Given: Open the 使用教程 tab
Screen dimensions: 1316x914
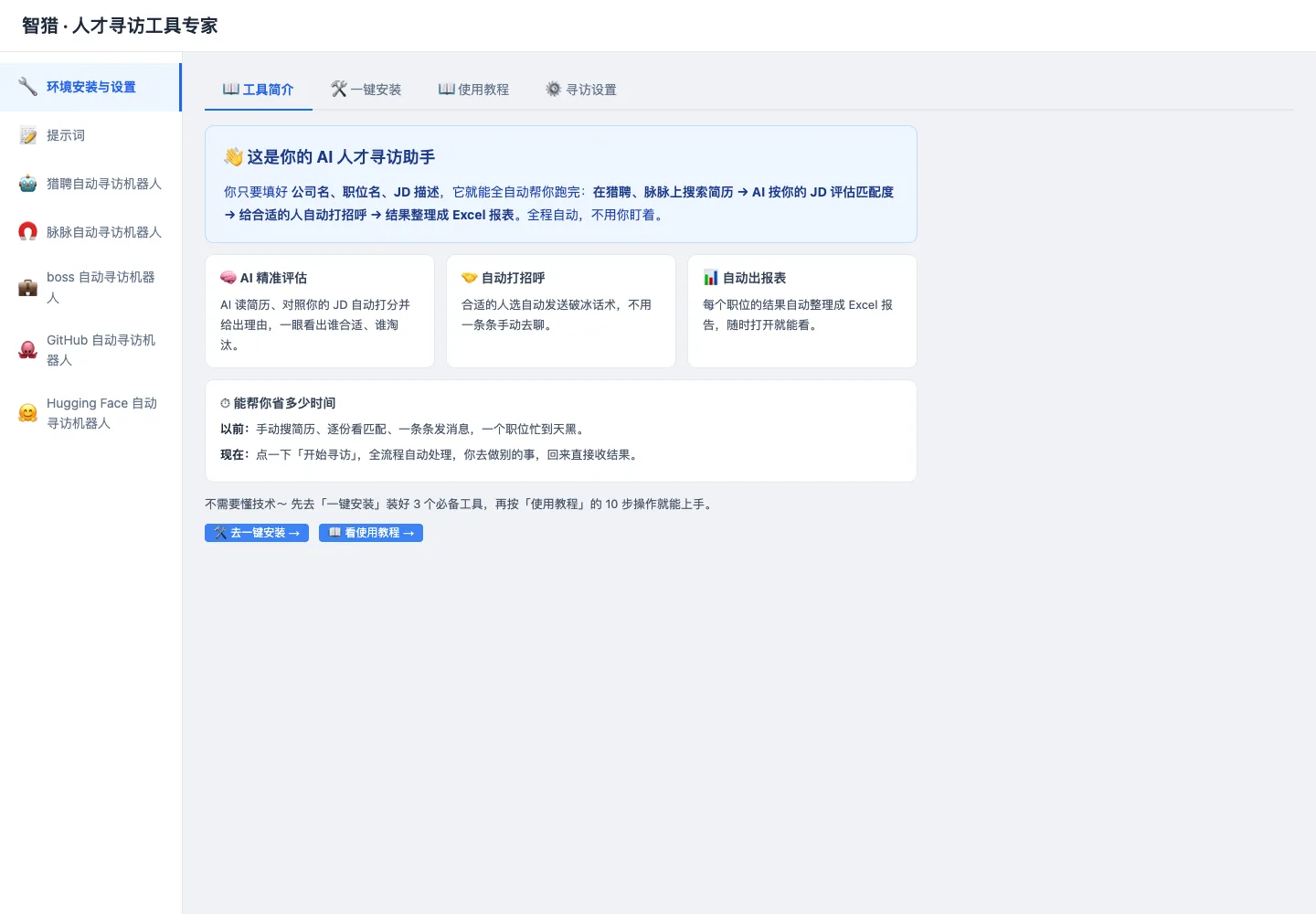Looking at the screenshot, I should click(474, 90).
